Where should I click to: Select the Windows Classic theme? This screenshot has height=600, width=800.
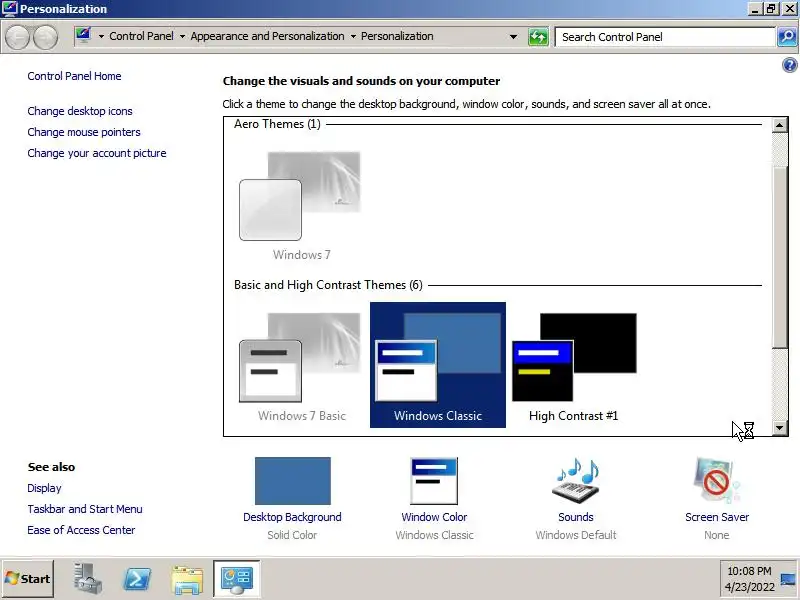(438, 365)
